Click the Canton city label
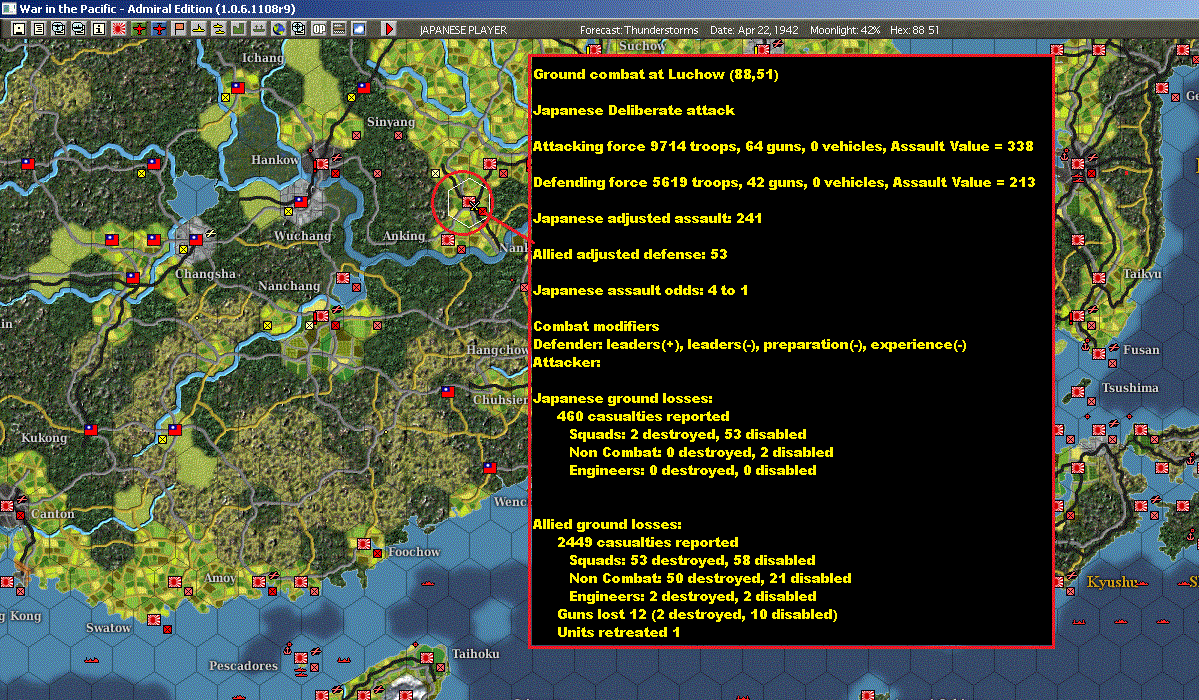The image size is (1199, 700). (53, 514)
